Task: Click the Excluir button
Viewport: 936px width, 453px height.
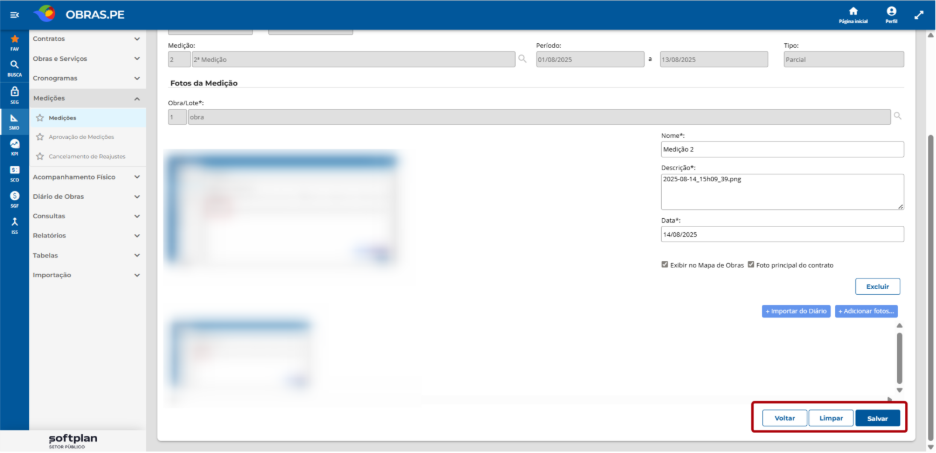Action: 878,286
